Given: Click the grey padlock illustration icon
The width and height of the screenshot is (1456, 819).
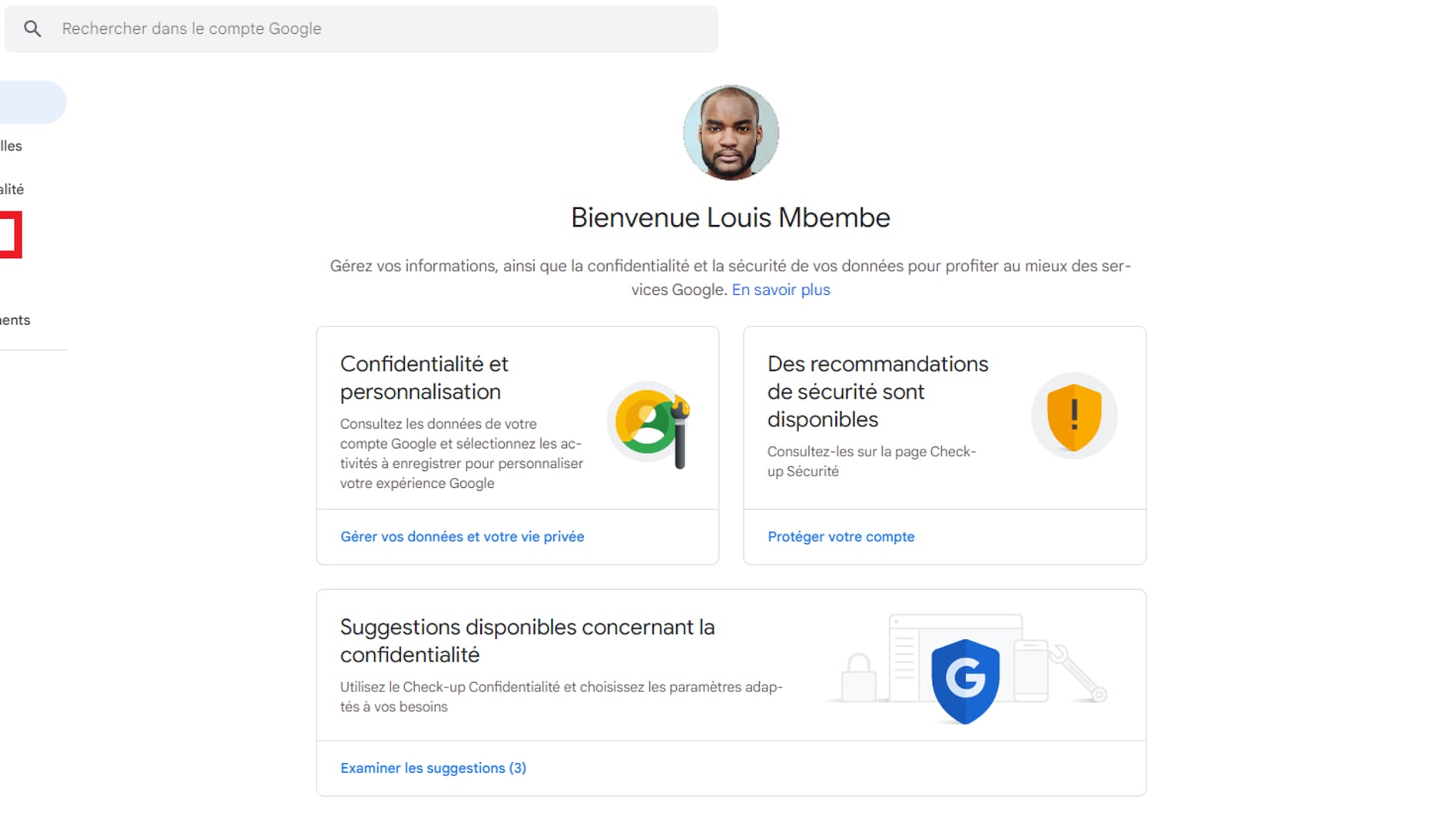Looking at the screenshot, I should tap(858, 677).
